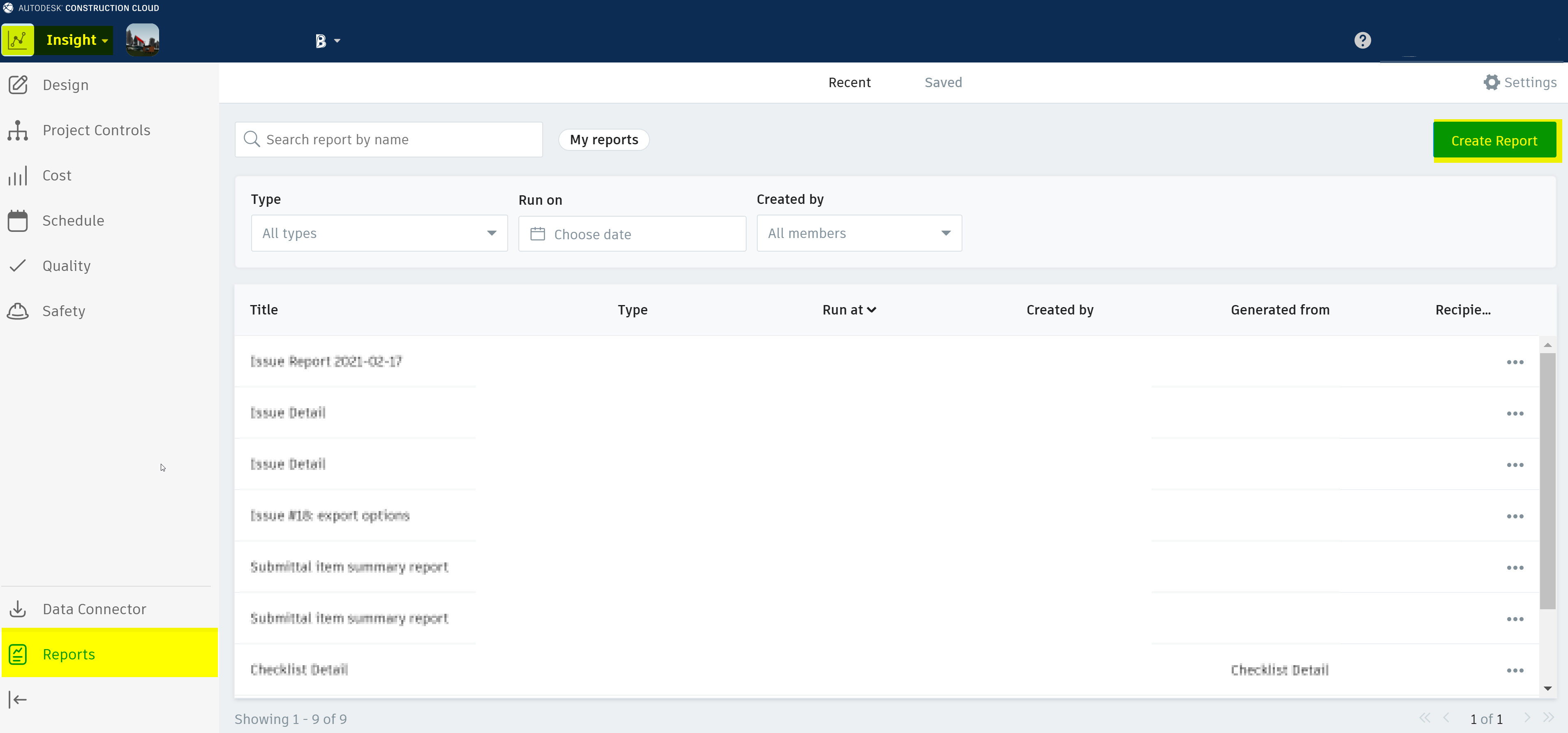Open the Design module icon in sidebar

pos(18,85)
